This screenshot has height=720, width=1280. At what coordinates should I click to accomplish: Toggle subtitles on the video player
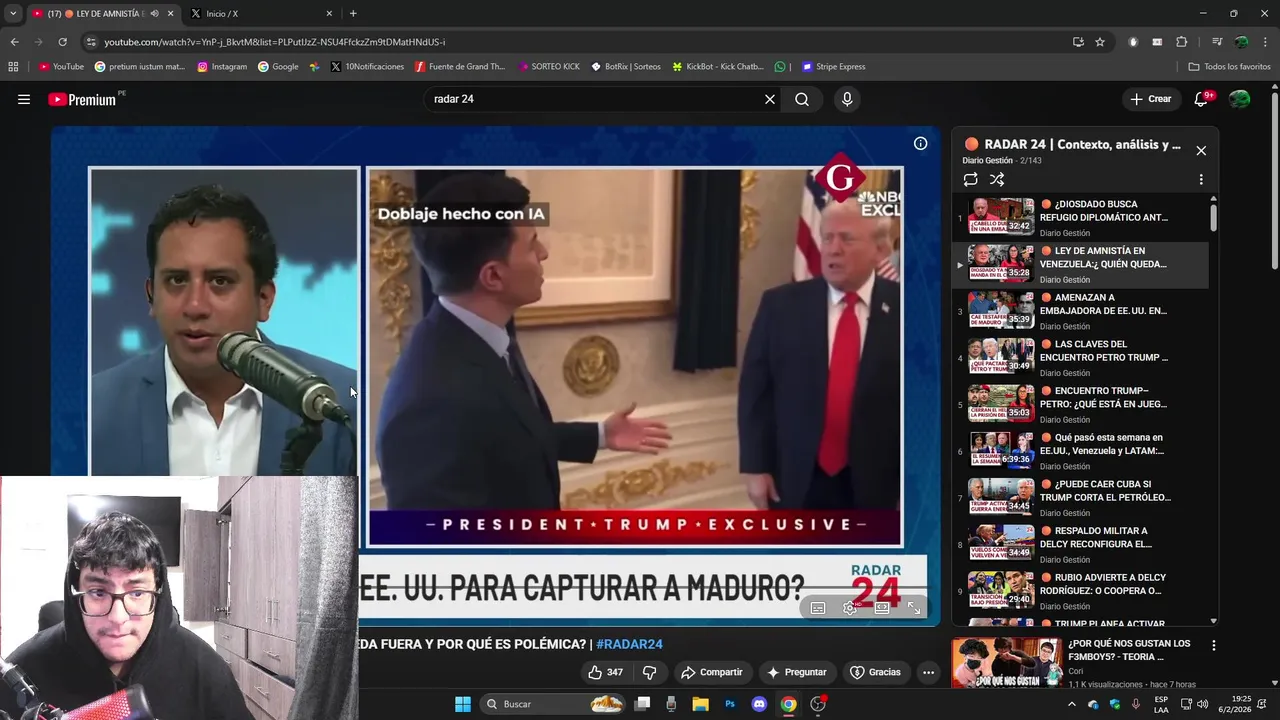(x=818, y=608)
